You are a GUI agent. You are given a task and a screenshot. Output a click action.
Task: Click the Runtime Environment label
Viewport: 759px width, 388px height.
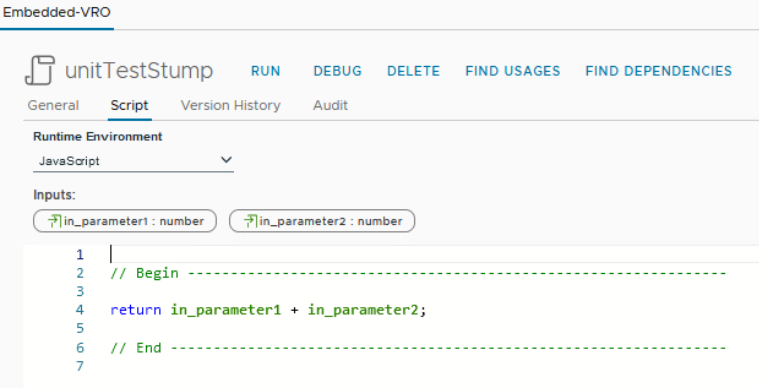[98, 136]
